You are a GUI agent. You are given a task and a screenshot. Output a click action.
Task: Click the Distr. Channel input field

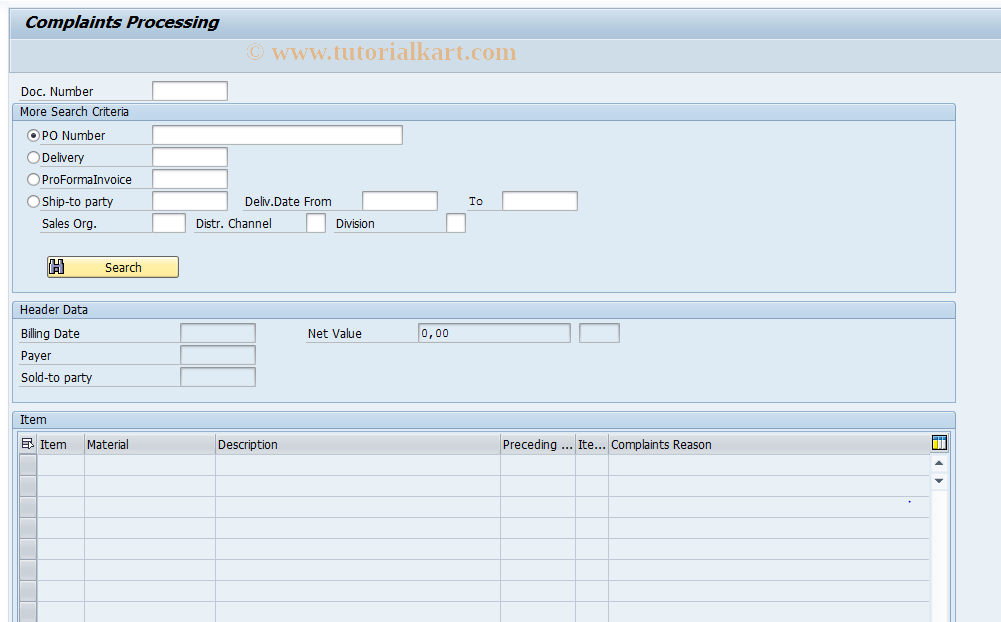click(315, 223)
